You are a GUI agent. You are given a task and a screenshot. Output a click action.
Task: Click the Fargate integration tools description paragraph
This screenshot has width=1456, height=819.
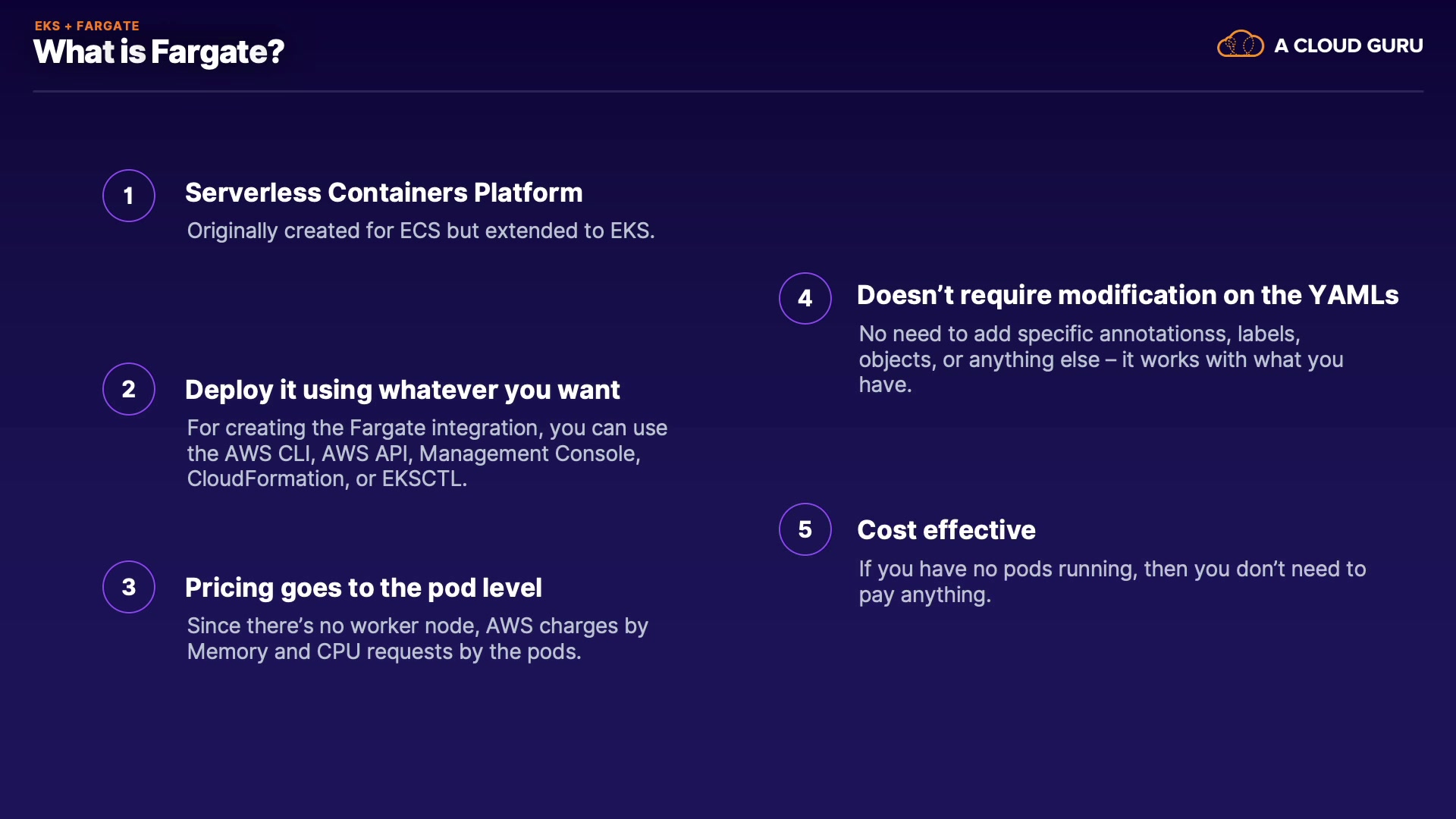pos(427,453)
